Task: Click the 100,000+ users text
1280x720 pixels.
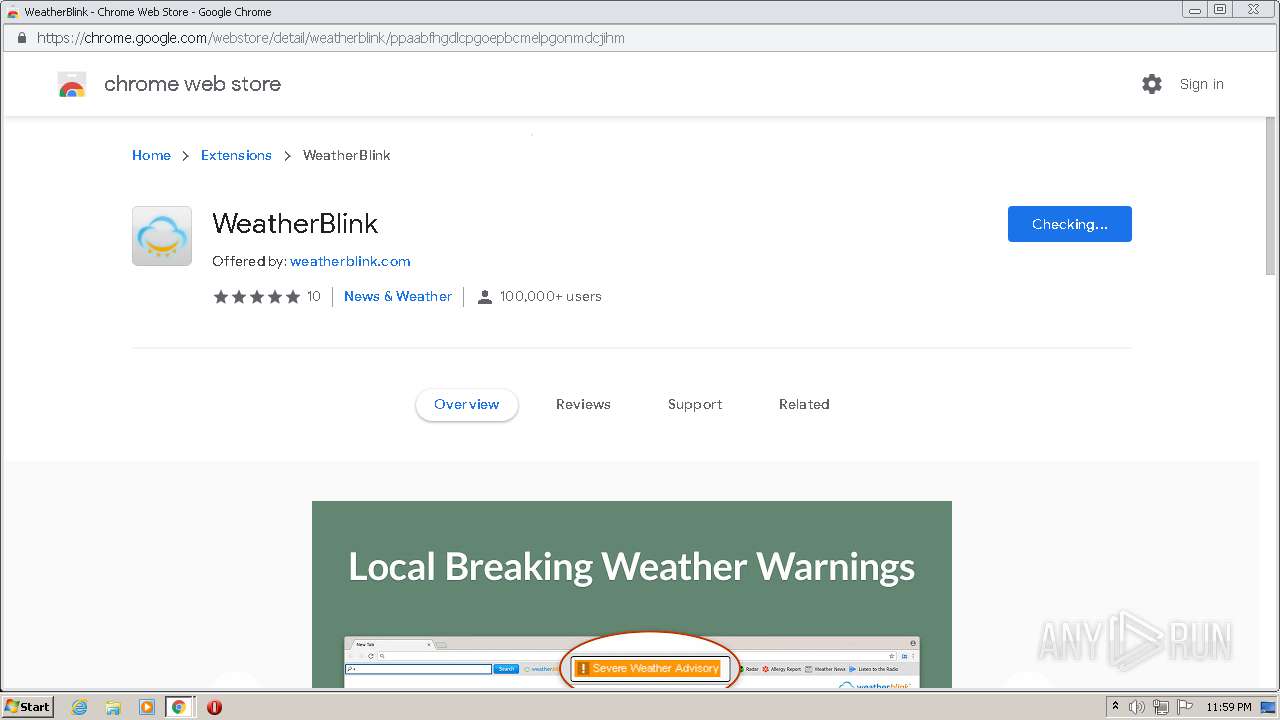Action: 551,297
